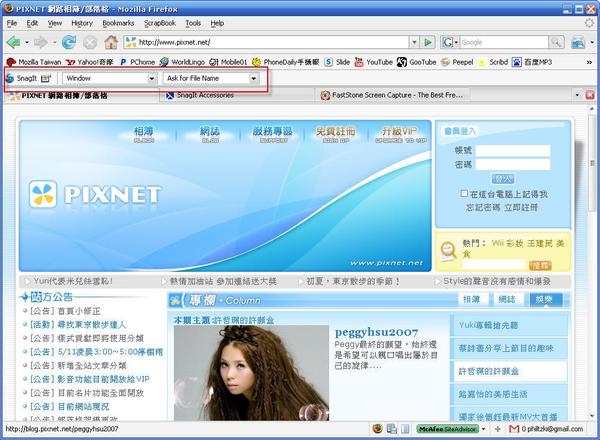This screenshot has width=600, height=440.
Task: Click the Firefox icon in status bar
Action: [x=377, y=429]
